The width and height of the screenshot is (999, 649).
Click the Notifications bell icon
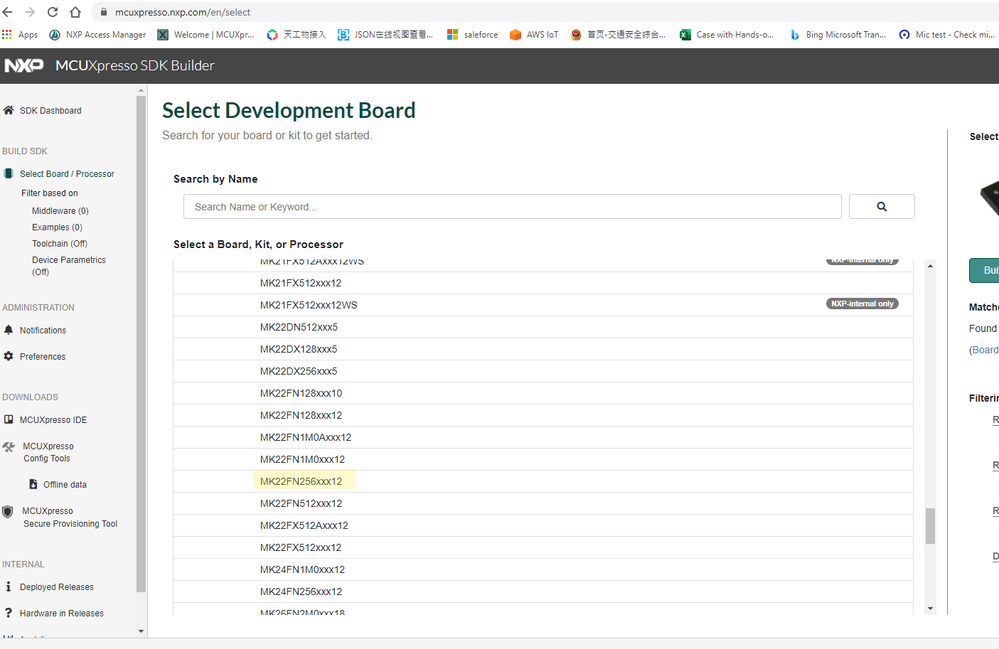coord(9,330)
